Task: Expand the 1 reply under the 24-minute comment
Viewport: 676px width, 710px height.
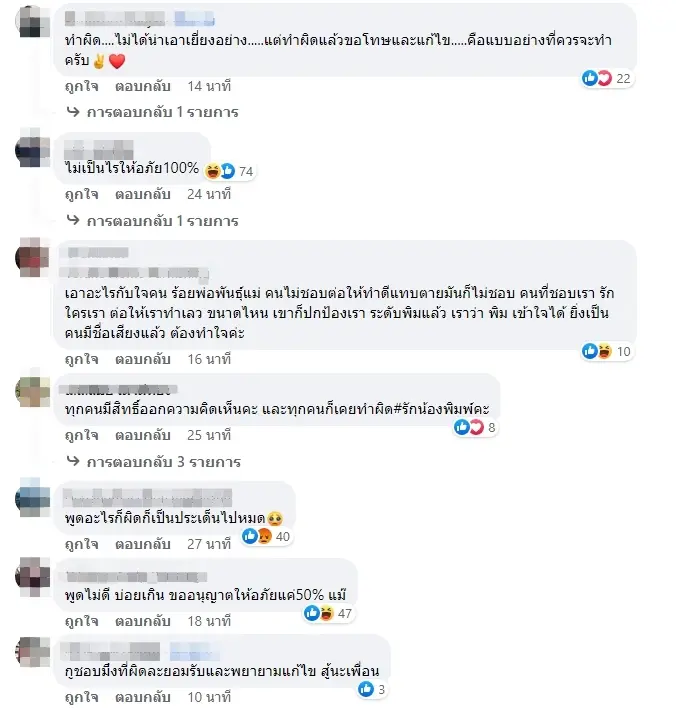Action: point(153,221)
